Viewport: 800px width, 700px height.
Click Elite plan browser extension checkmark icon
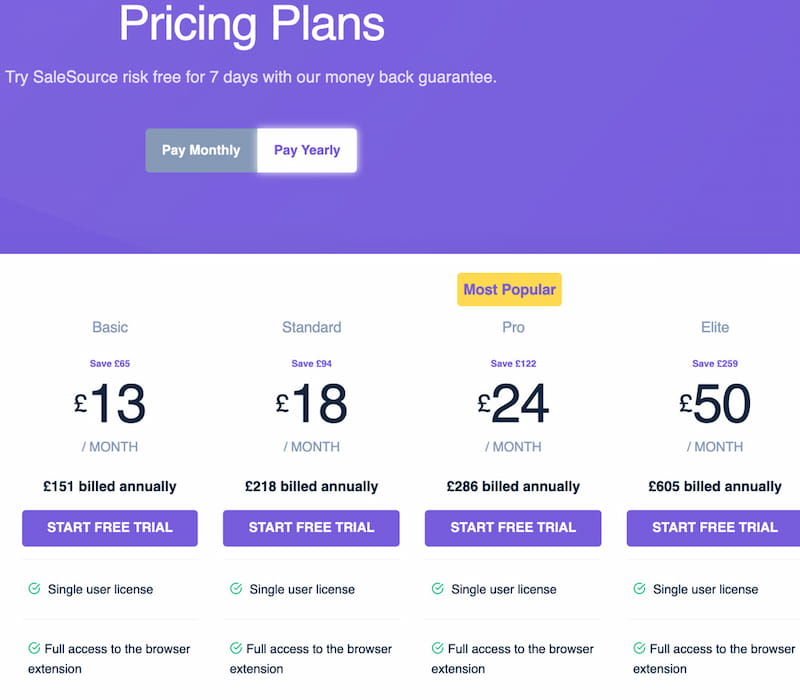point(639,648)
